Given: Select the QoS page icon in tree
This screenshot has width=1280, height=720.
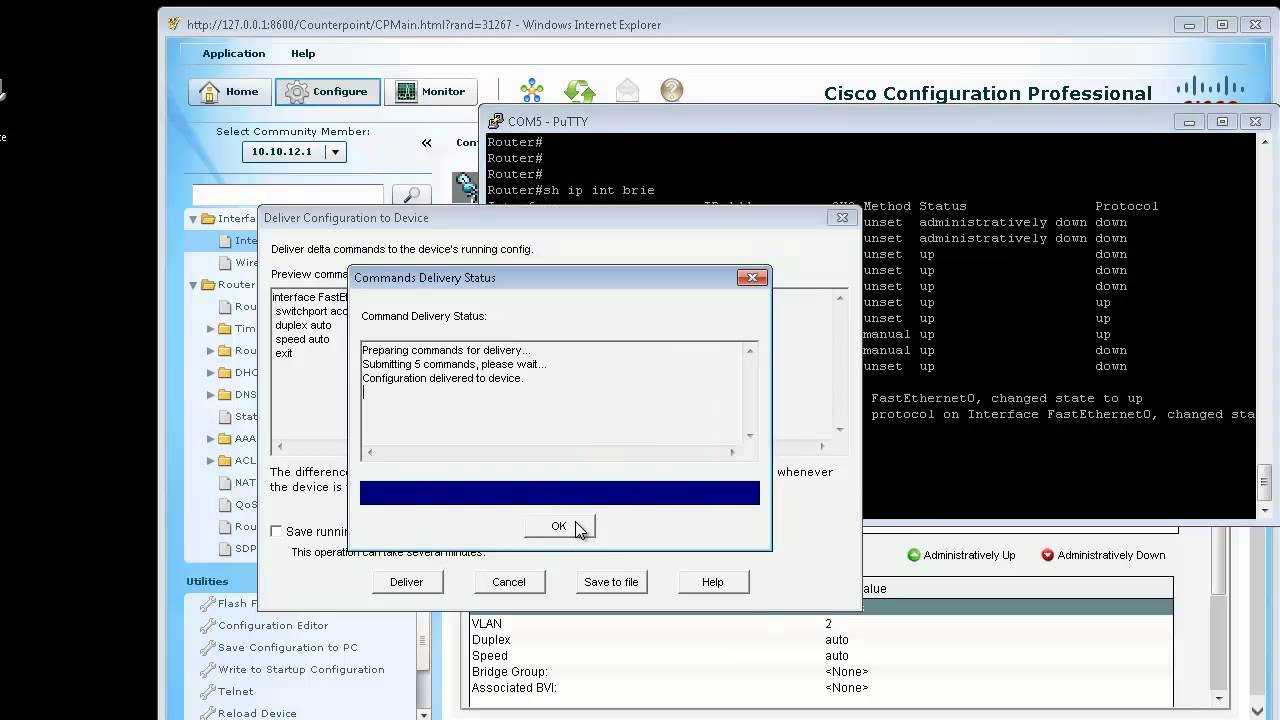Looking at the screenshot, I should pos(225,505).
